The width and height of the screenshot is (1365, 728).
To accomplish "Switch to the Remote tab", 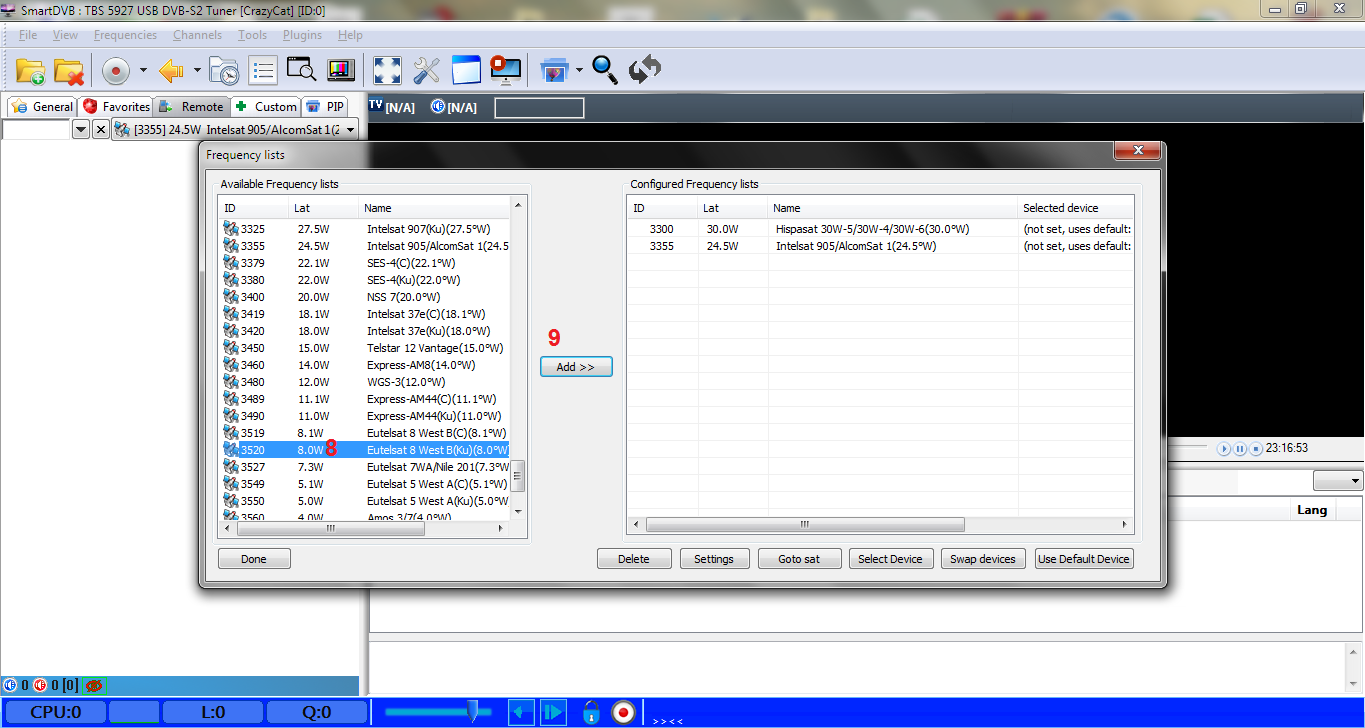I will (x=192, y=106).
